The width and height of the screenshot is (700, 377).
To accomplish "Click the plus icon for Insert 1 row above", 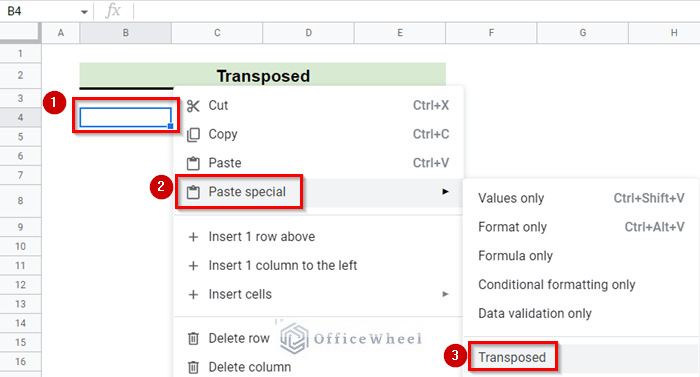I will [x=193, y=237].
